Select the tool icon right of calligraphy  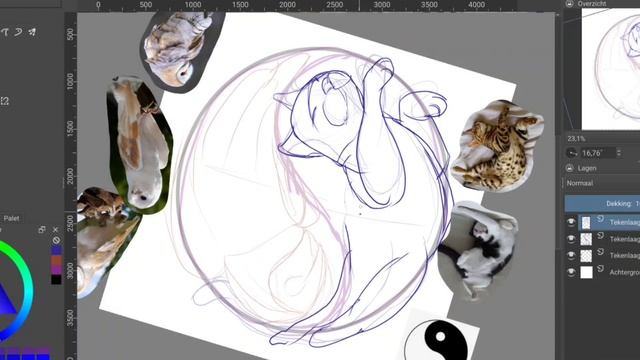coord(32,32)
